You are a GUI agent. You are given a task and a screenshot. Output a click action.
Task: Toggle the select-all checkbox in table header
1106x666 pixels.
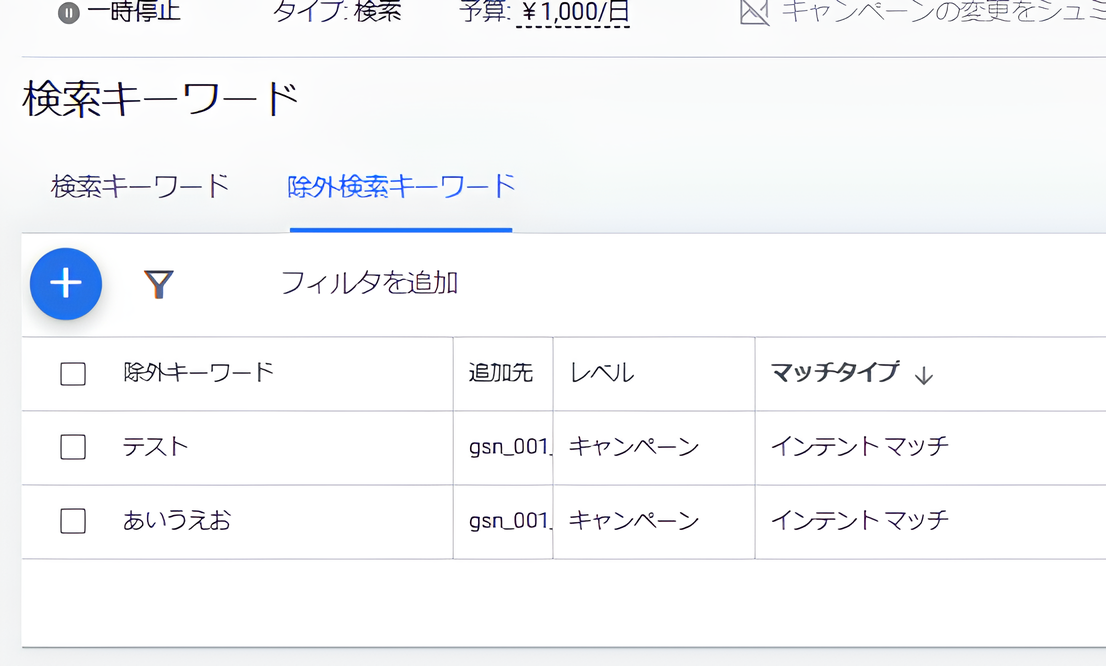click(73, 374)
